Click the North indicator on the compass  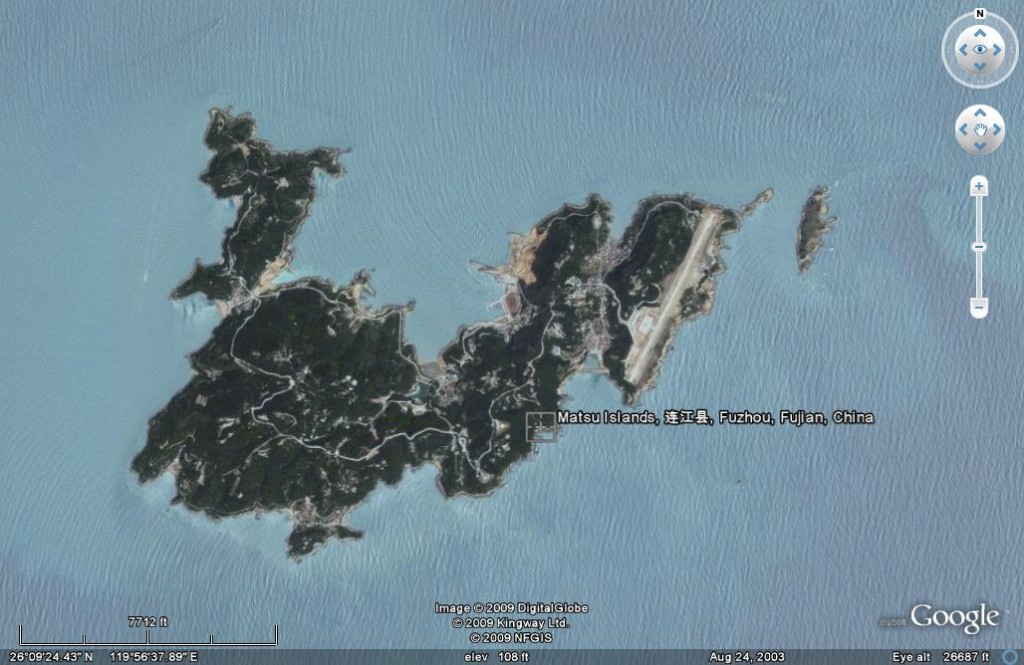979,14
